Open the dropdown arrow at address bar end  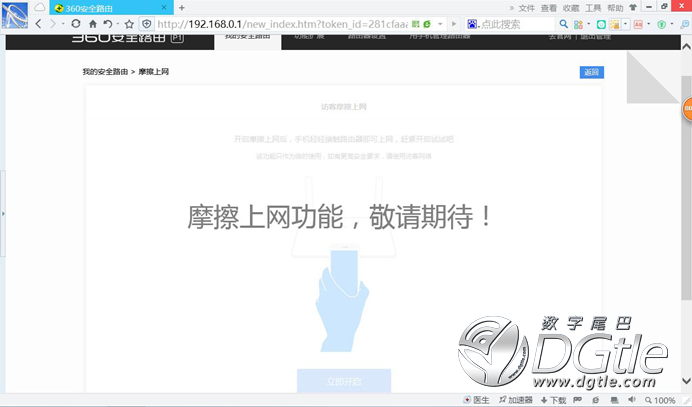tap(440, 24)
